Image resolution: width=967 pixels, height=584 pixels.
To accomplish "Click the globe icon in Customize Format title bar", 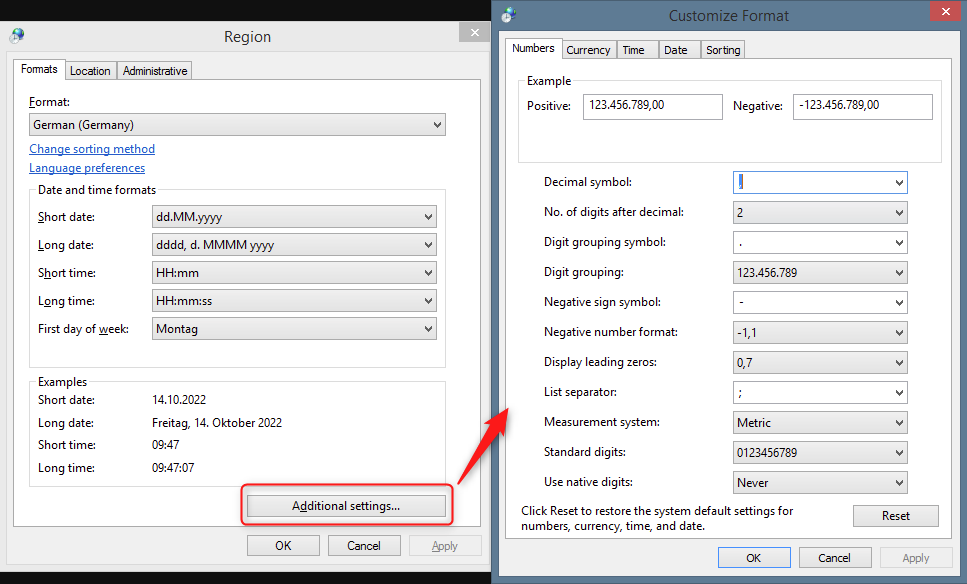I will pyautogui.click(x=509, y=15).
